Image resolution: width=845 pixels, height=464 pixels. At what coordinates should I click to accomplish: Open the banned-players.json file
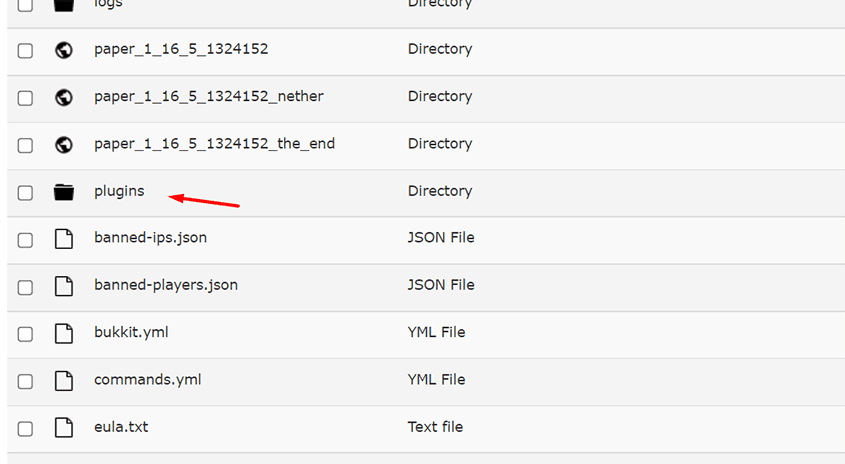point(166,285)
